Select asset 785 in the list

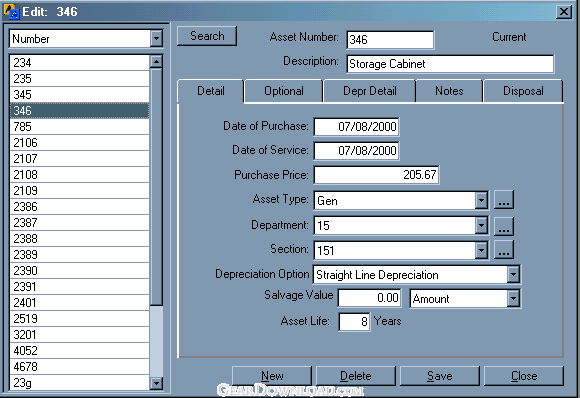79,127
